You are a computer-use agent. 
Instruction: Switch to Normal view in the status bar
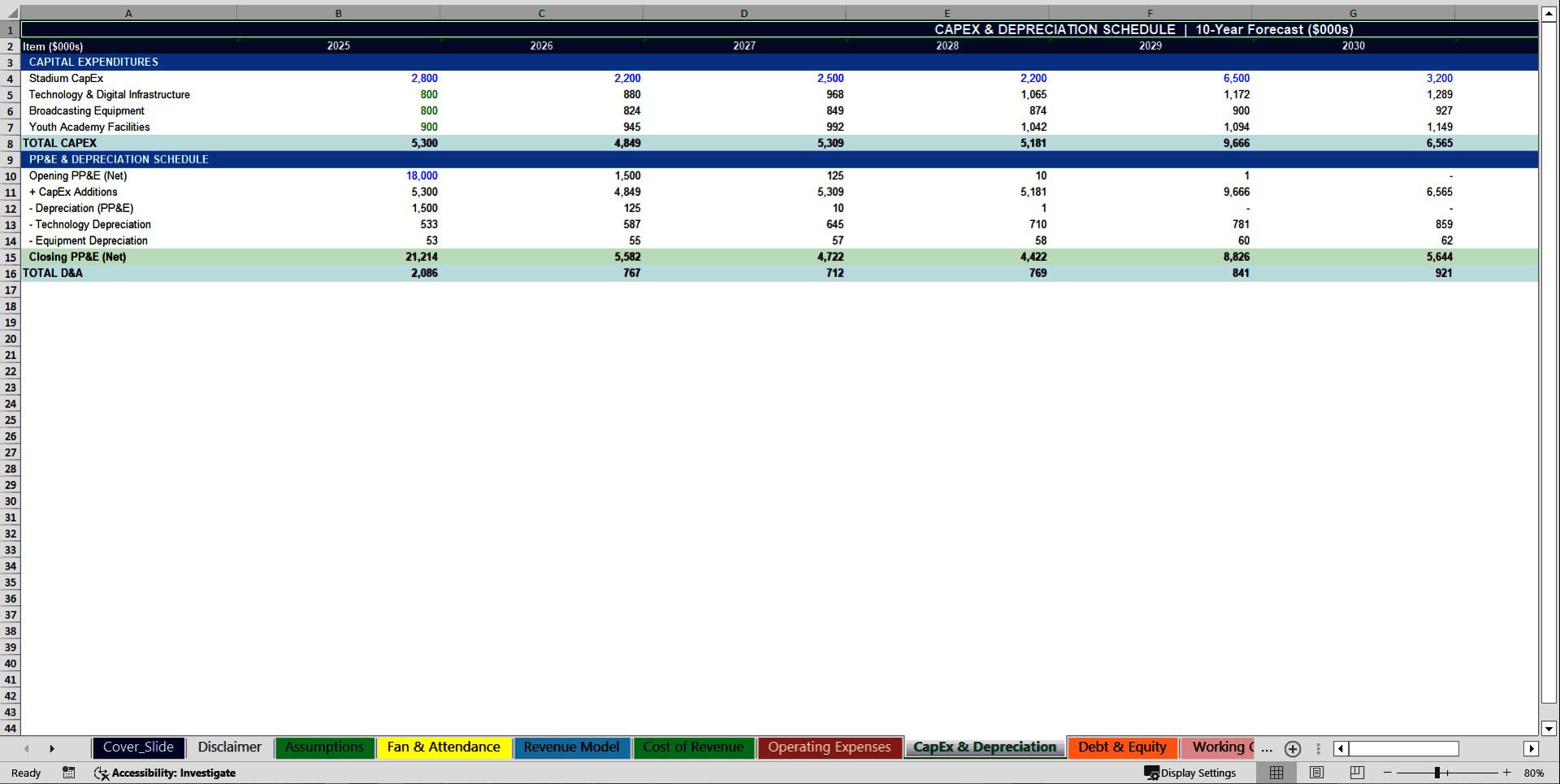click(1276, 773)
